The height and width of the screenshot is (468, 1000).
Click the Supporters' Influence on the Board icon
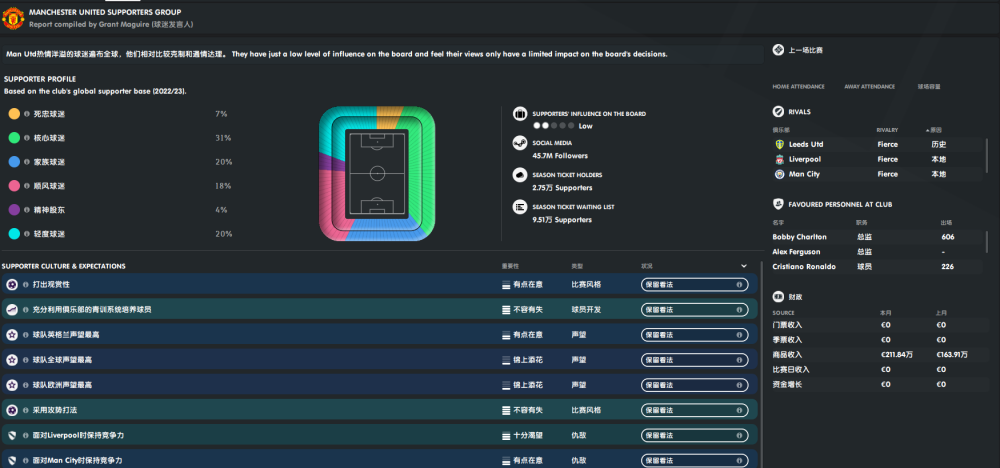(x=520, y=114)
